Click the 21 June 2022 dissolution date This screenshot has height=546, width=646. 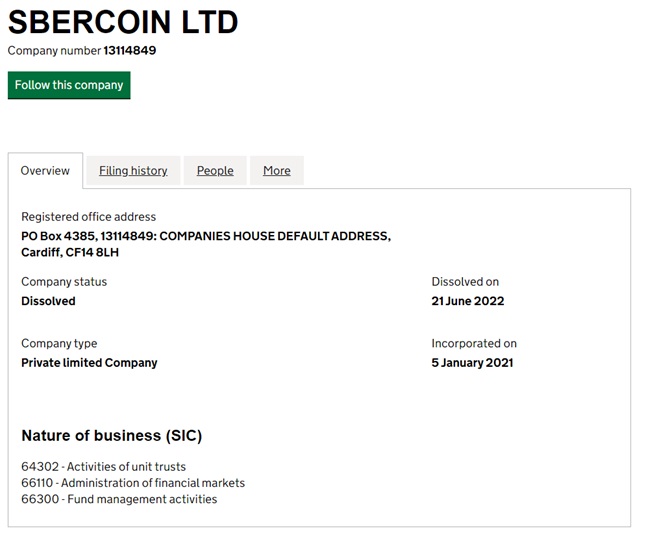pyautogui.click(x=468, y=301)
